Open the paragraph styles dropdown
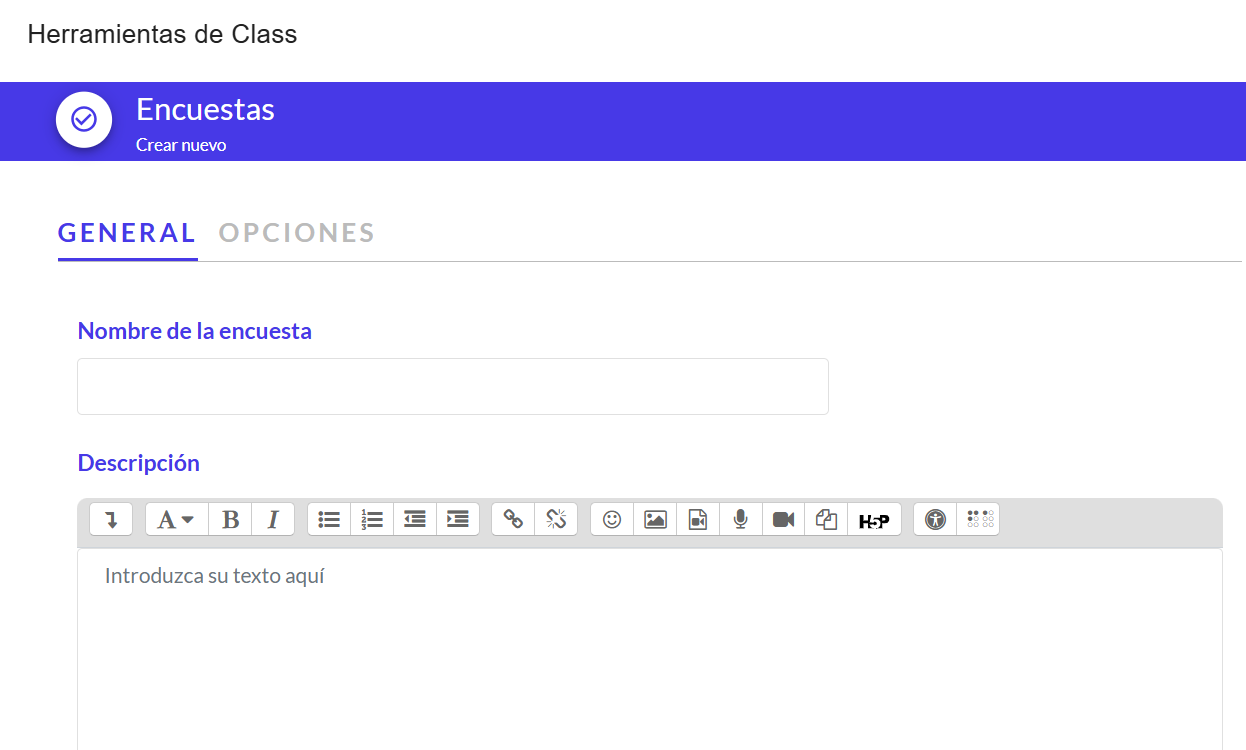This screenshot has width=1246, height=750. [x=177, y=519]
